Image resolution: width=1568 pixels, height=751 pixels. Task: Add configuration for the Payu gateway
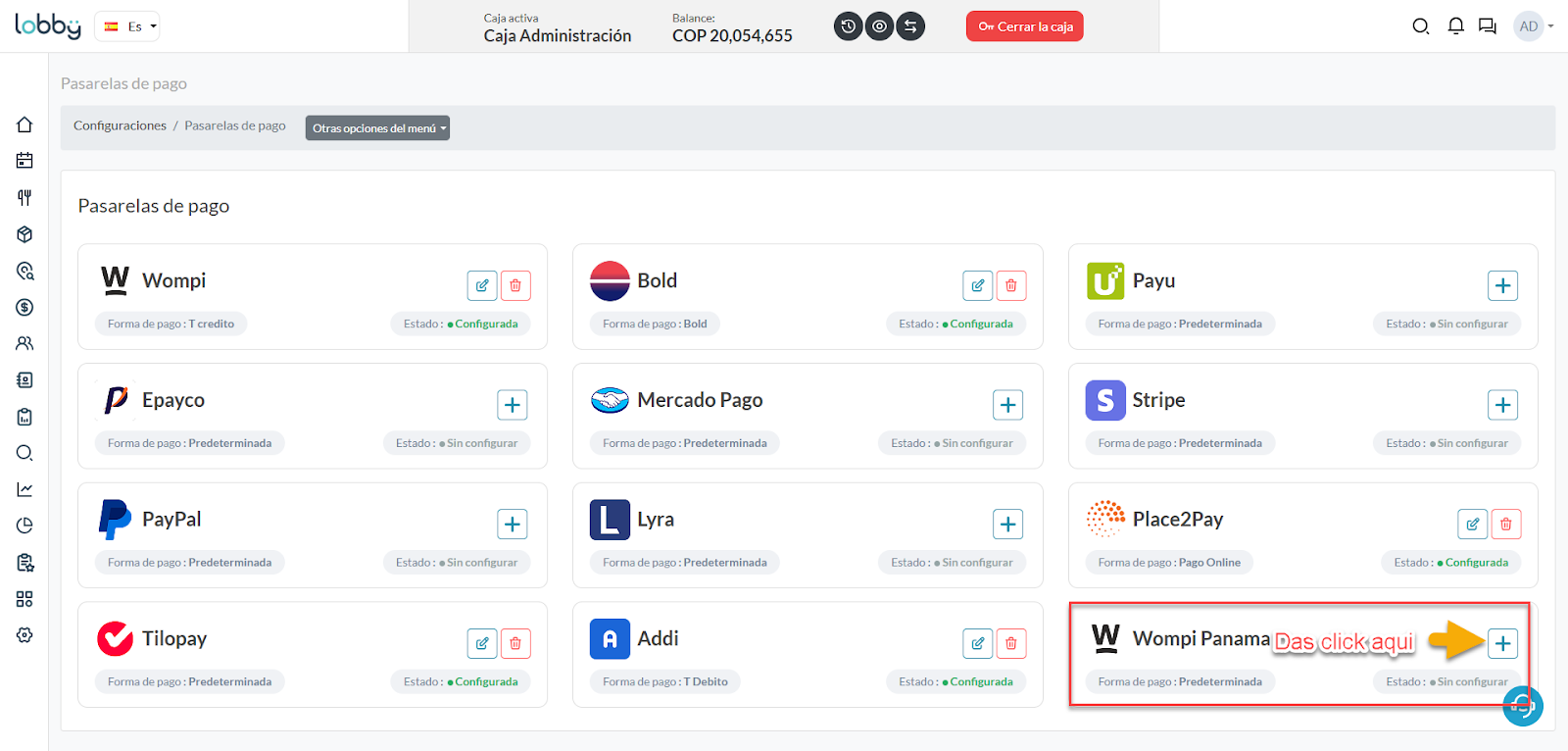pyautogui.click(x=1502, y=285)
